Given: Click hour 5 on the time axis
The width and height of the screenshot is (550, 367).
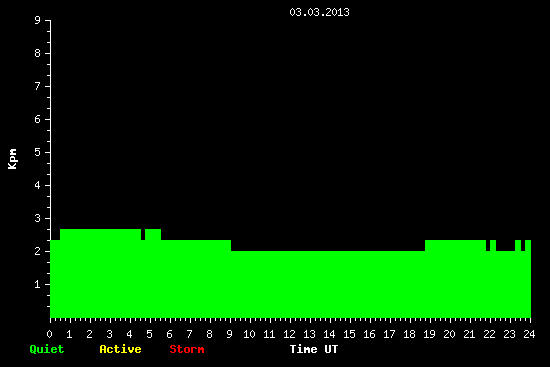Looking at the screenshot, I should coord(149,334).
